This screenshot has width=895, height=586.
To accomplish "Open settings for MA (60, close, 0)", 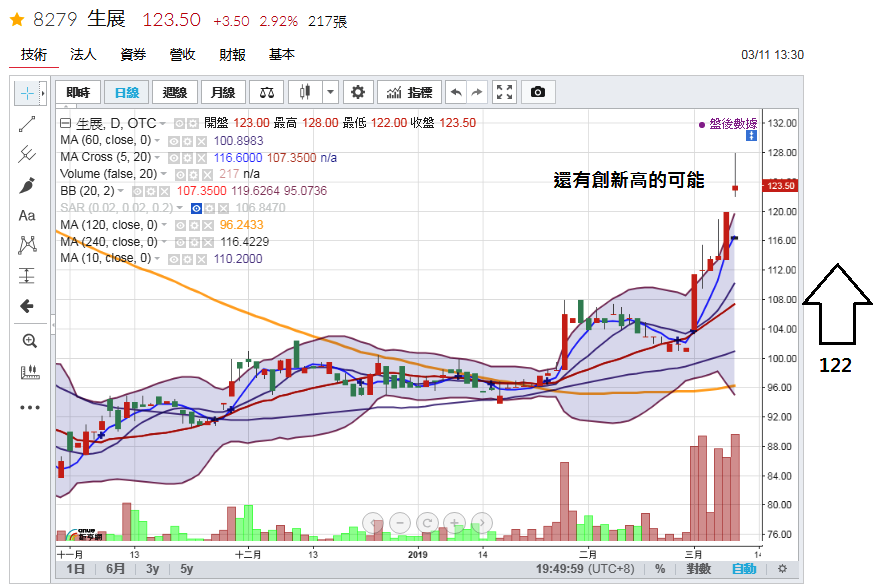I will tap(187, 141).
